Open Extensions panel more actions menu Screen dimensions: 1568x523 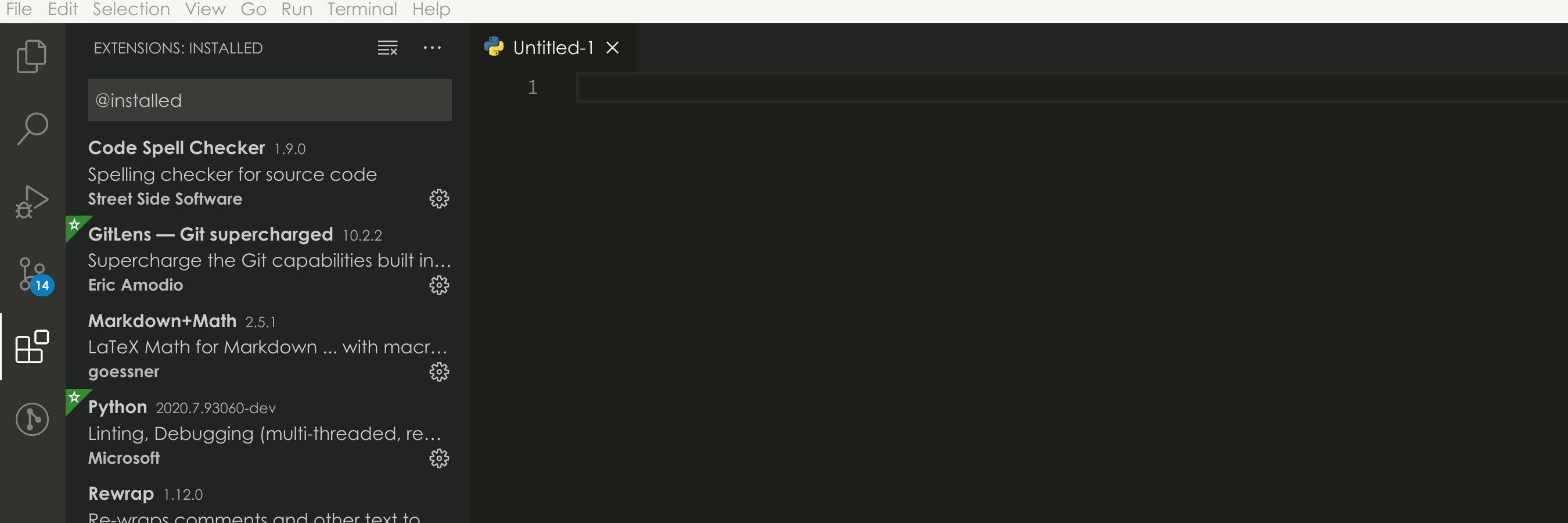(x=432, y=48)
